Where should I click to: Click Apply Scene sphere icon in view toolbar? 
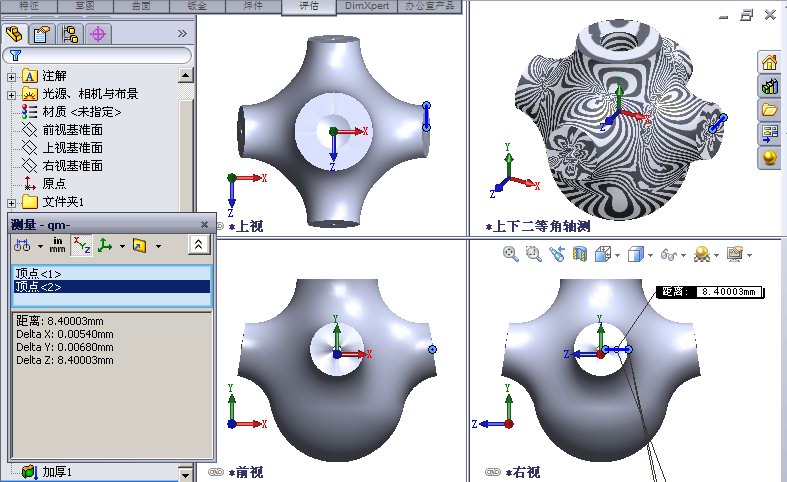pyautogui.click(x=702, y=254)
